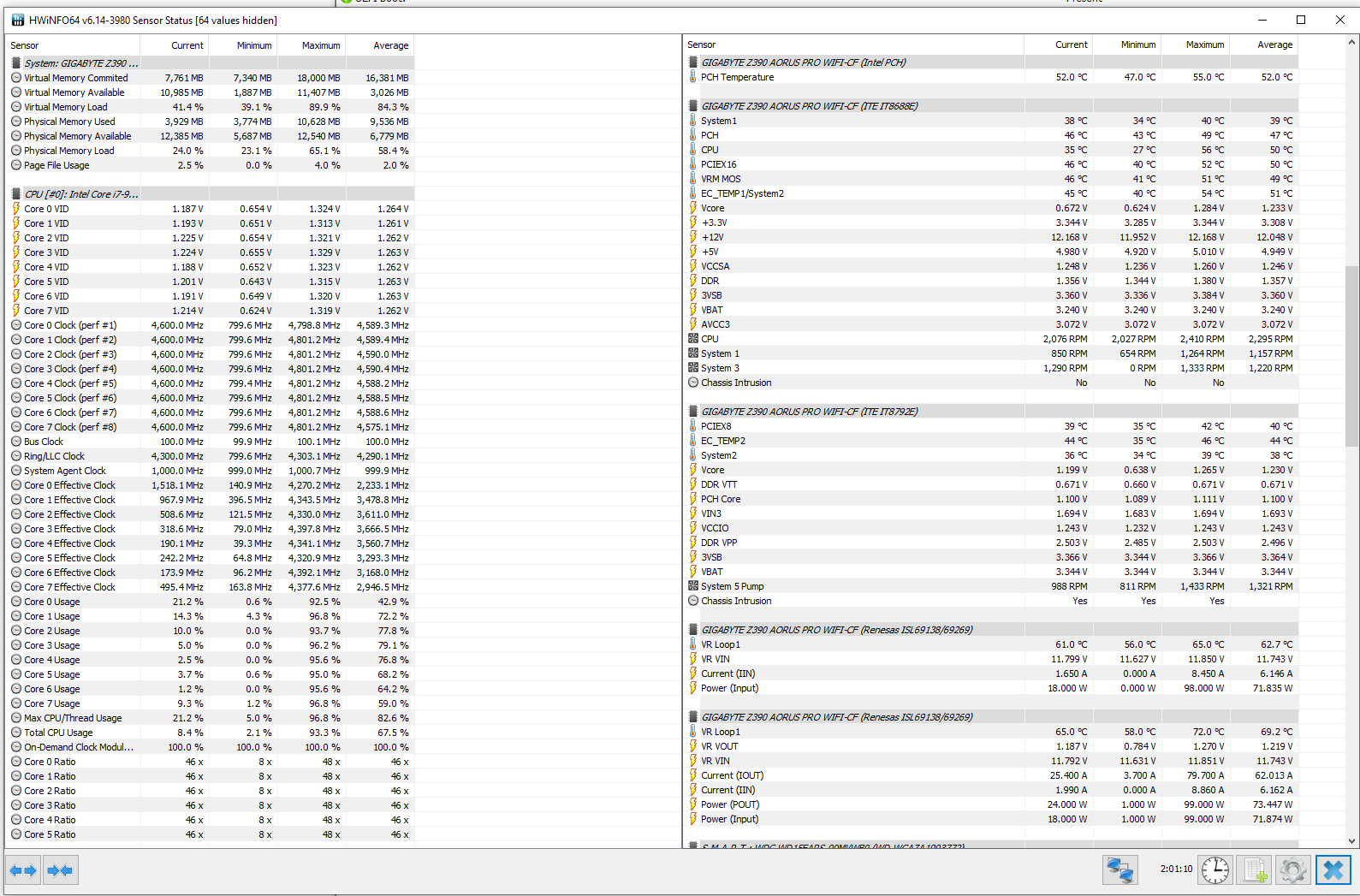Select the Core 3 VID row
Image resolution: width=1360 pixels, height=896 pixels.
point(211,252)
